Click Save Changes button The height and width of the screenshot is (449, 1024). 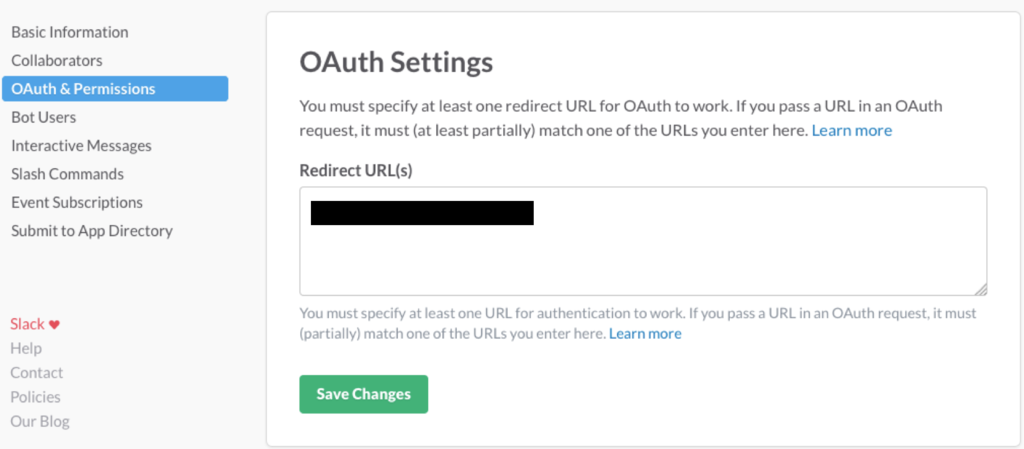364,394
